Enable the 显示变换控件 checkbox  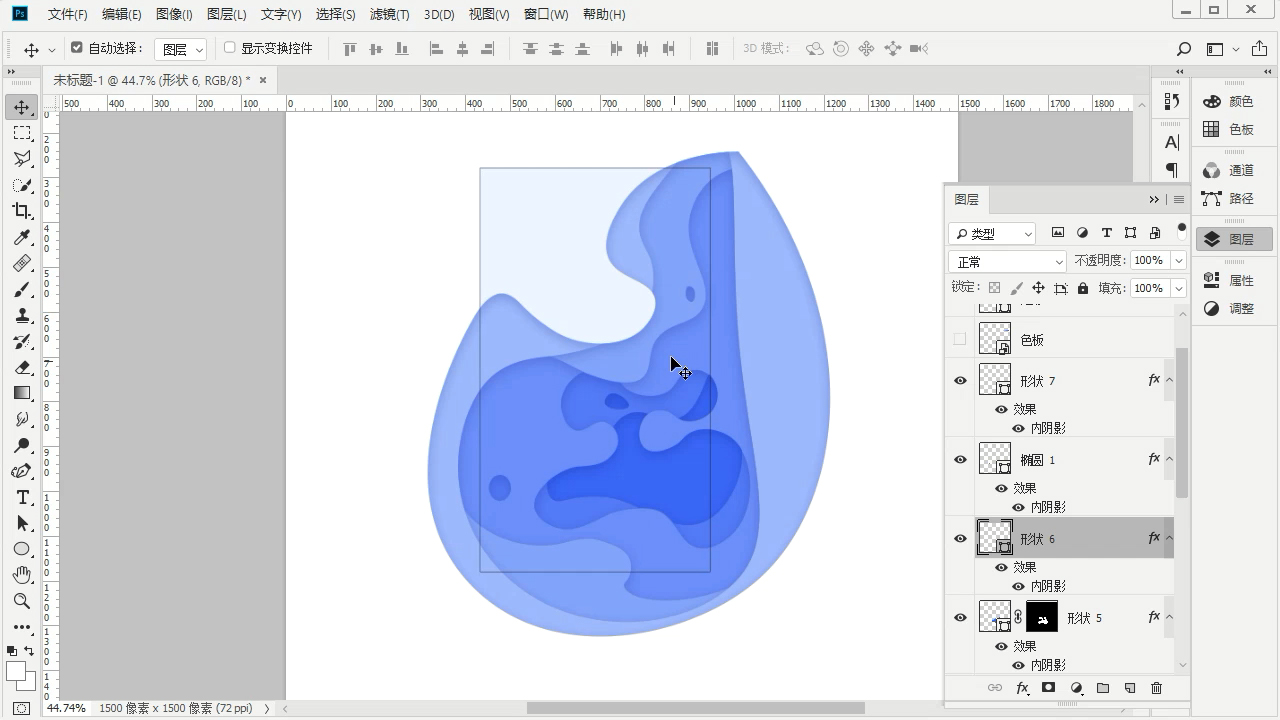pyautogui.click(x=229, y=48)
